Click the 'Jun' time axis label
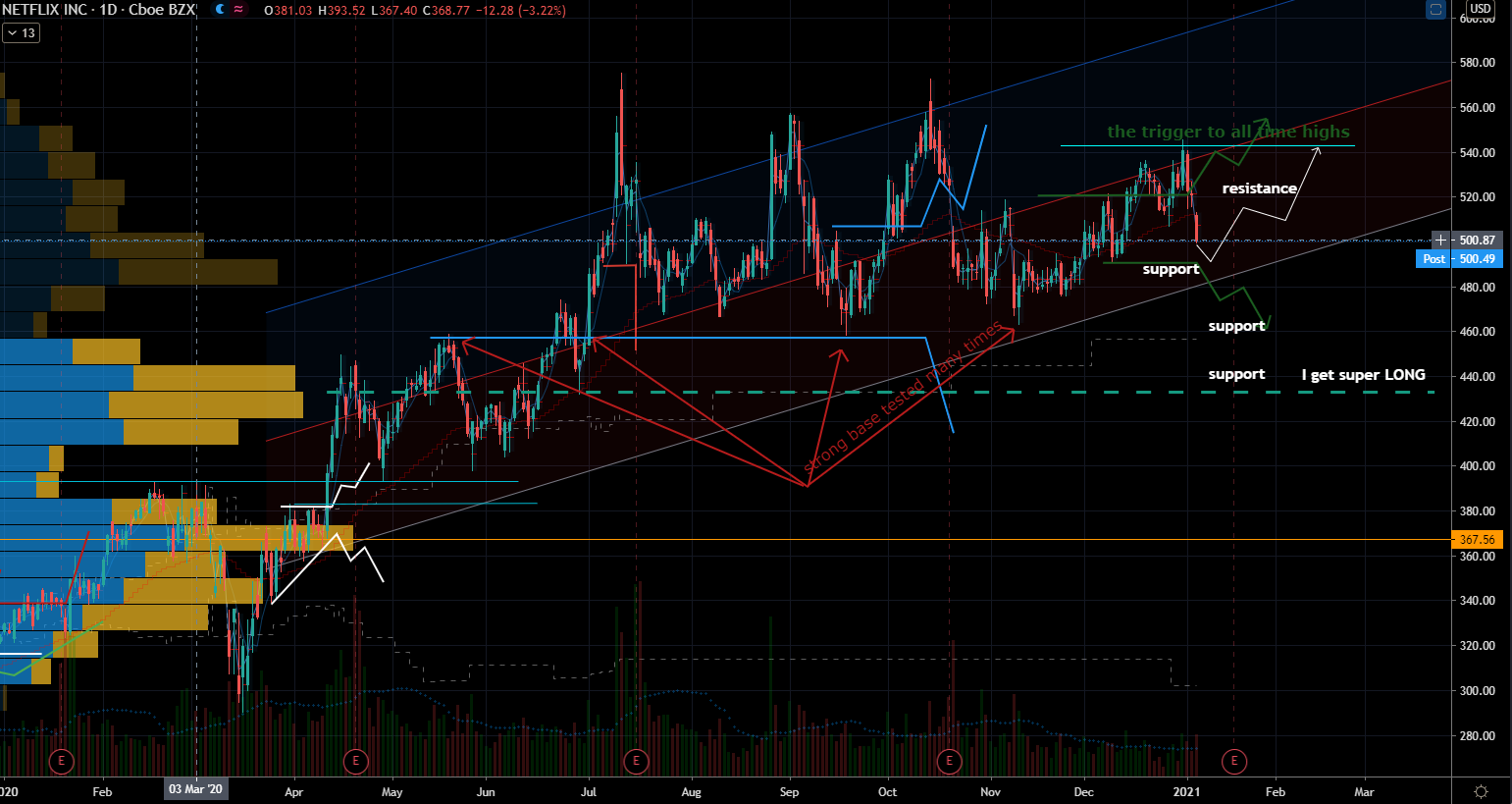 [x=486, y=792]
